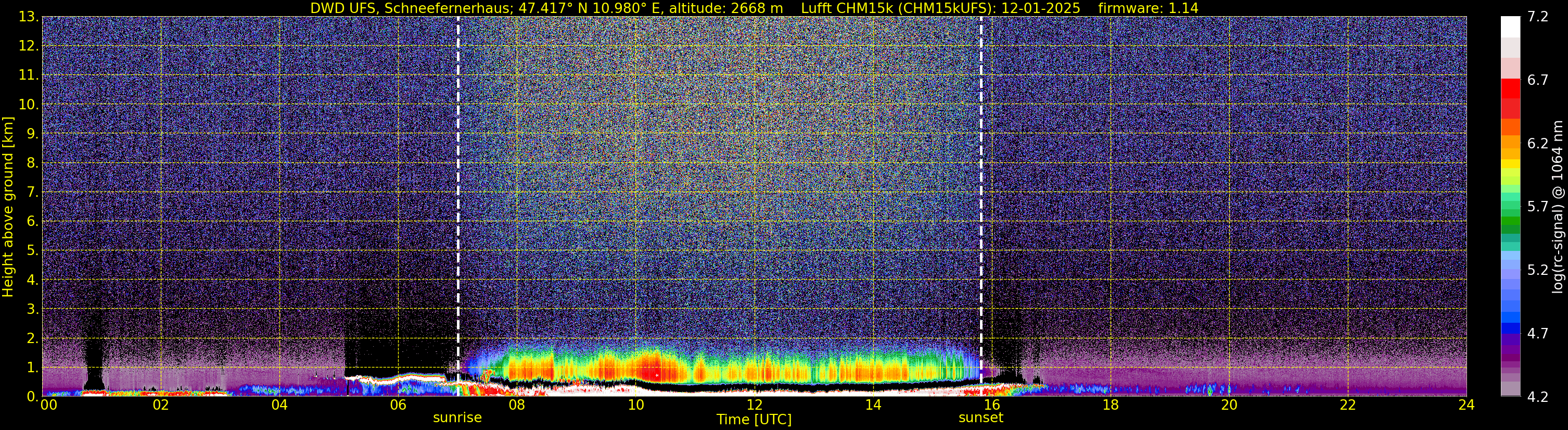Click the '2.' height axis tick label
Viewport: 1568px width, 430px height.
tap(33, 339)
